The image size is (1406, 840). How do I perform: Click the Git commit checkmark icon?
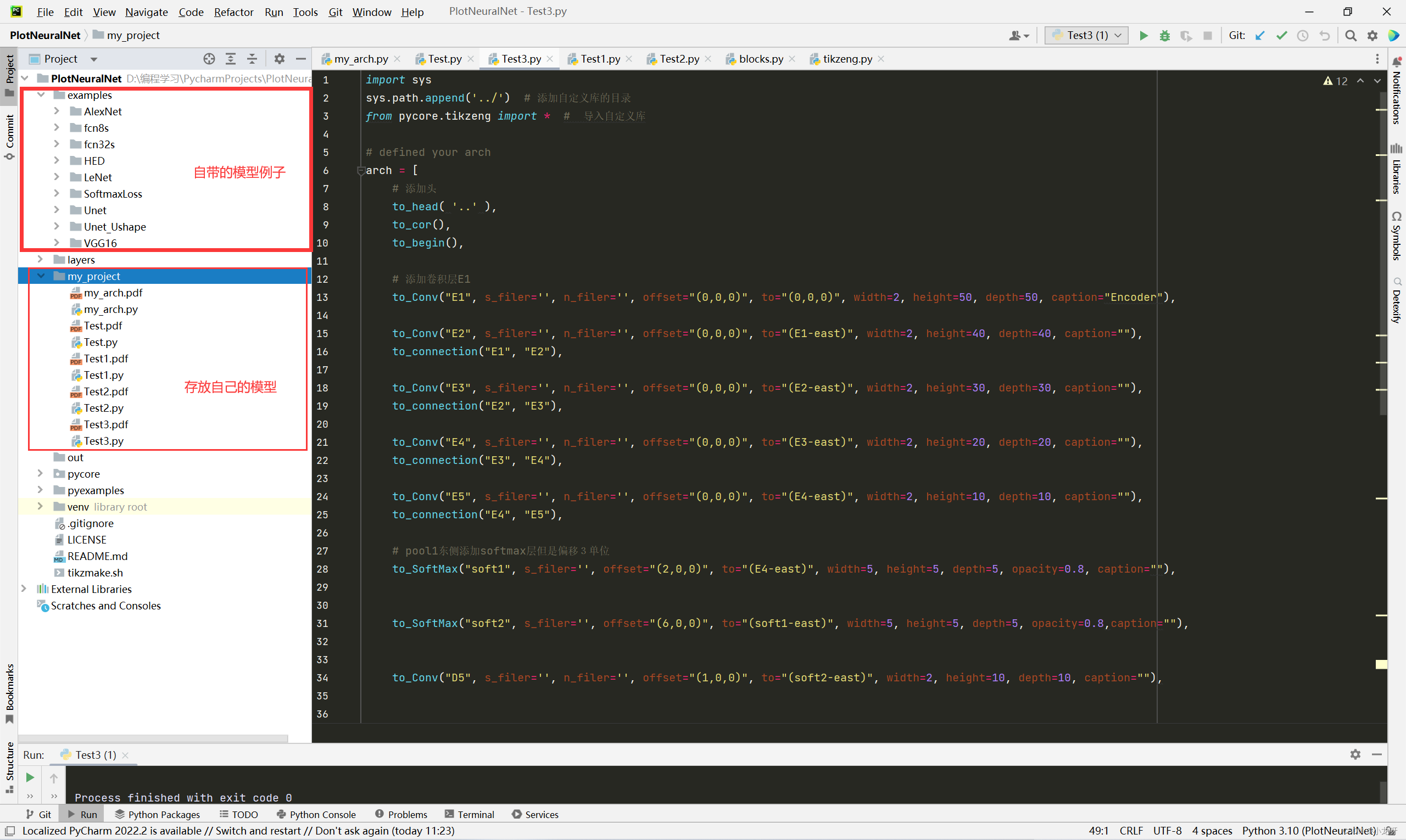pyautogui.click(x=1281, y=36)
